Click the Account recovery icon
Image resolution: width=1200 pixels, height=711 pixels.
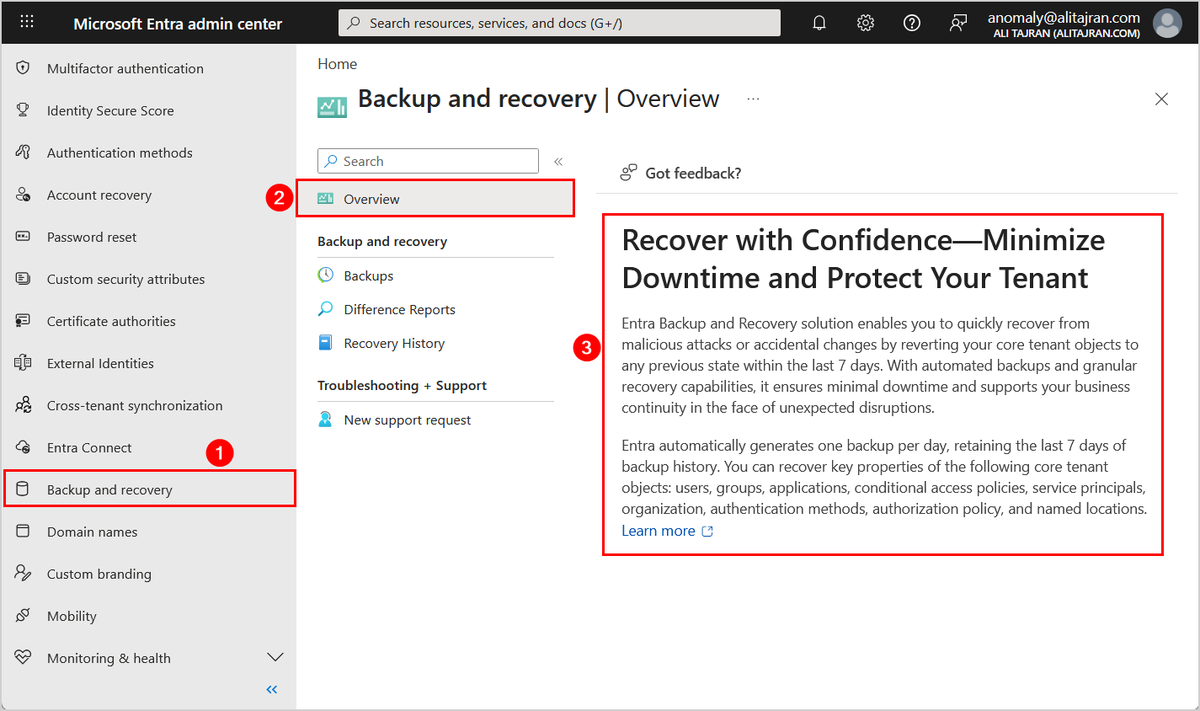[x=24, y=195]
